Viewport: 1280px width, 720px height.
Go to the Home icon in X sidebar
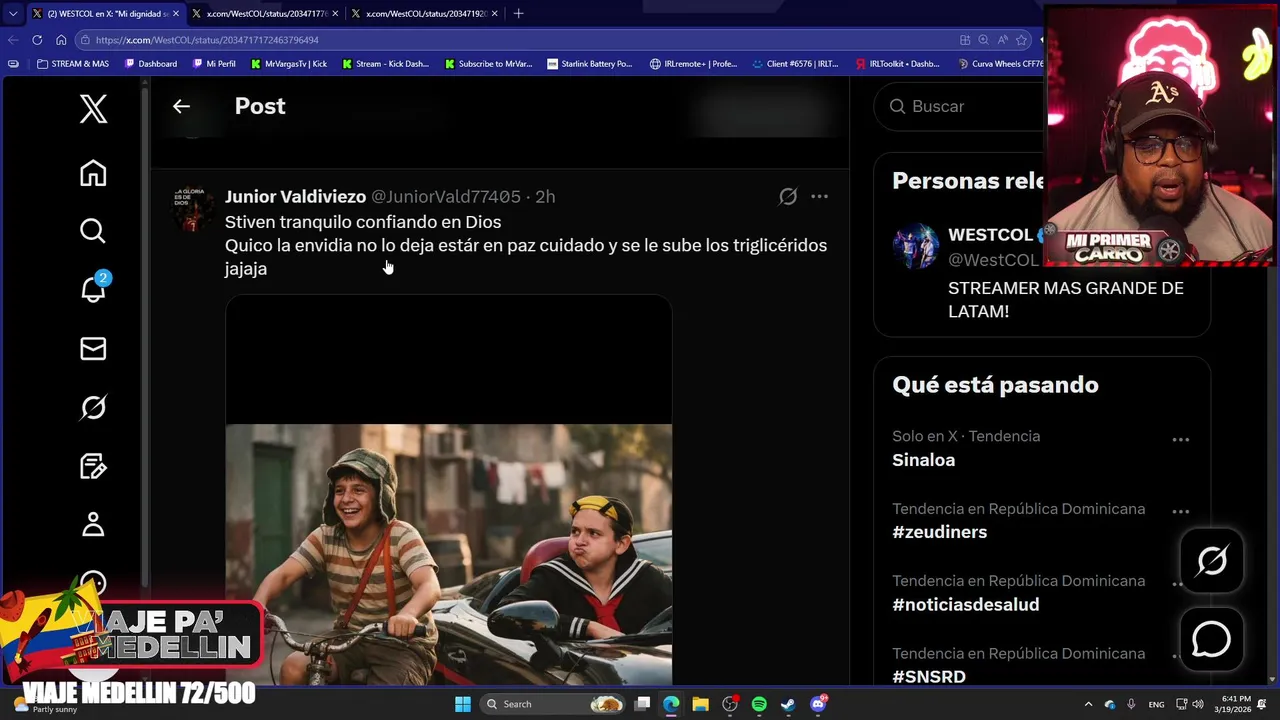coord(93,173)
